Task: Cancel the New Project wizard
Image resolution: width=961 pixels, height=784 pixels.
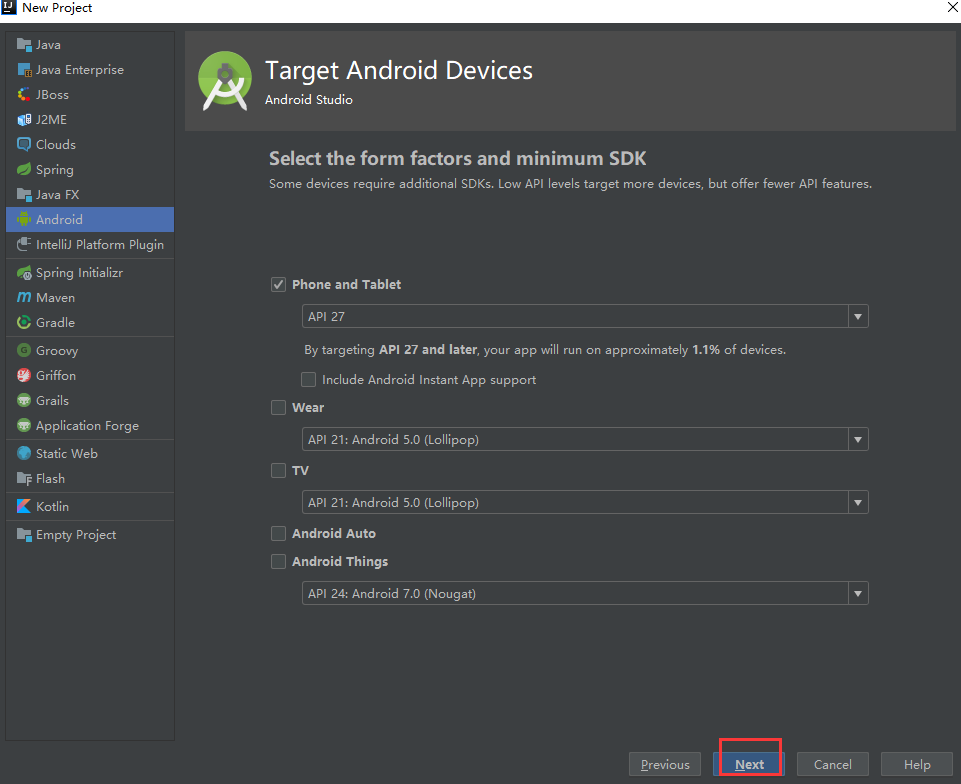Action: tap(832, 764)
